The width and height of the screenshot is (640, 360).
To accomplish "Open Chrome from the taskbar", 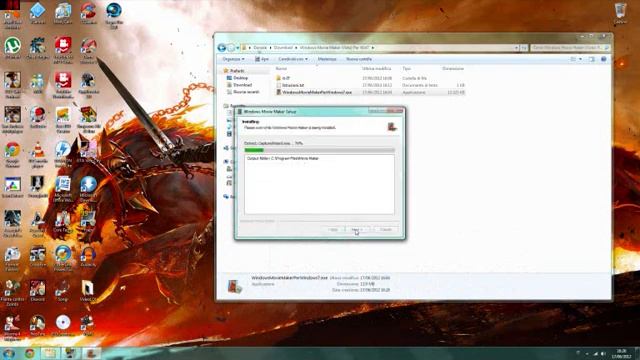I will [x=29, y=353].
